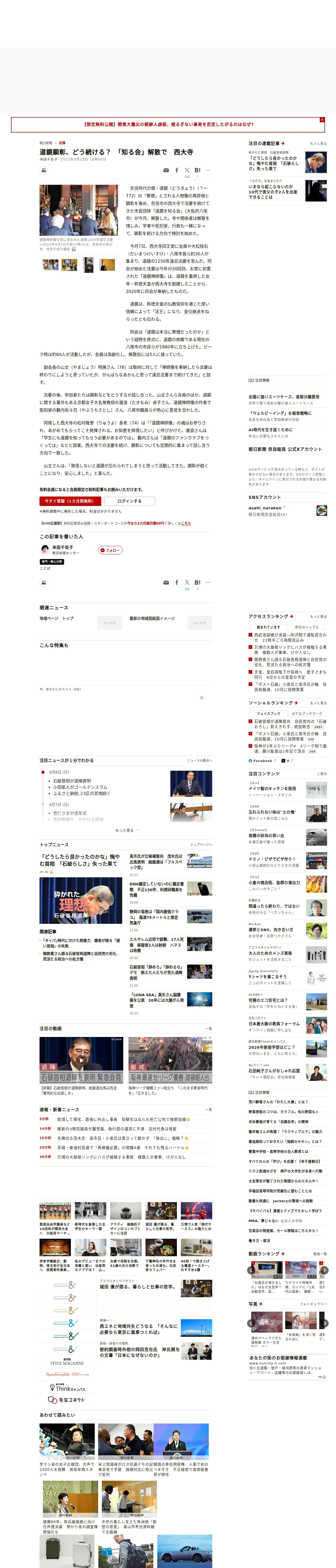Click Hatena Bookmark B! icon above the article
This screenshot has height=1568, width=336.
tap(197, 170)
